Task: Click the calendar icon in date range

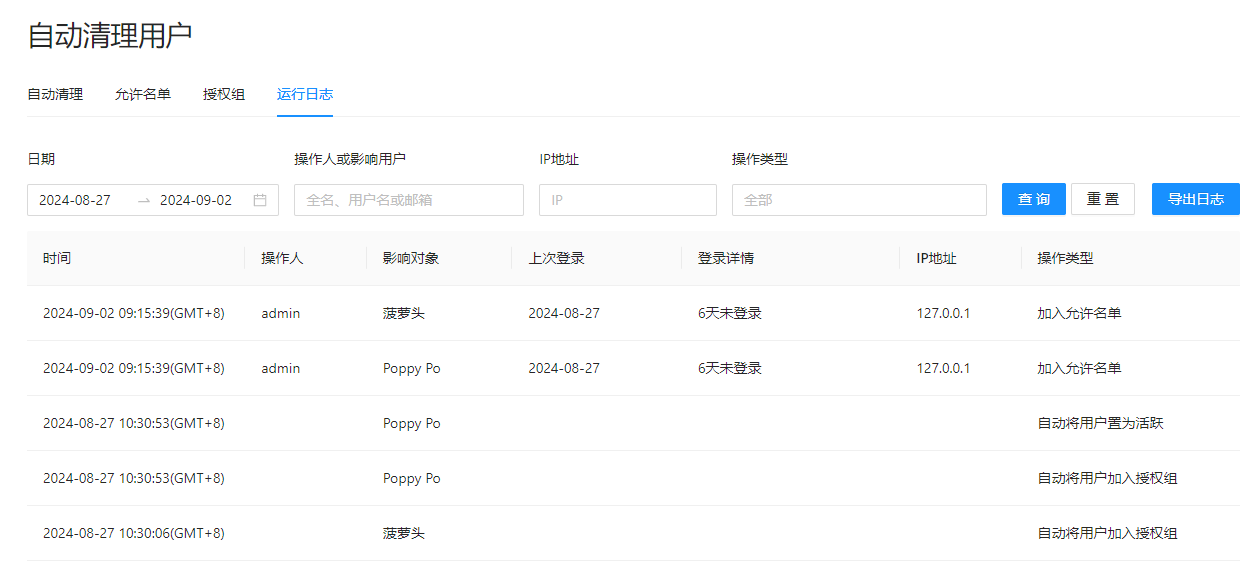Action: pyautogui.click(x=260, y=200)
